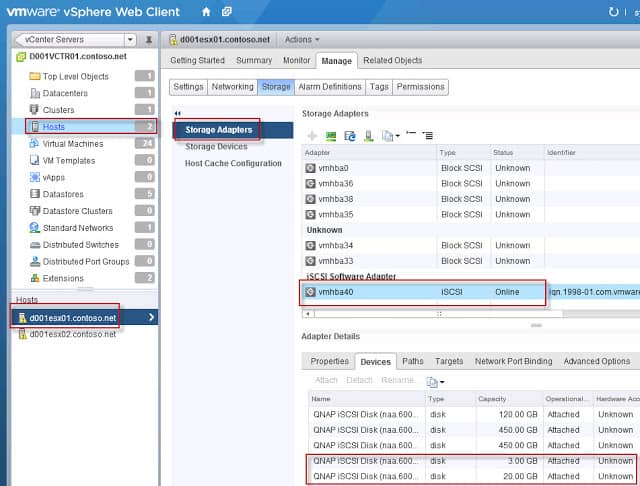640x486 pixels.
Task: Open the vCenter Servers history dropdown
Action: (x=130, y=40)
